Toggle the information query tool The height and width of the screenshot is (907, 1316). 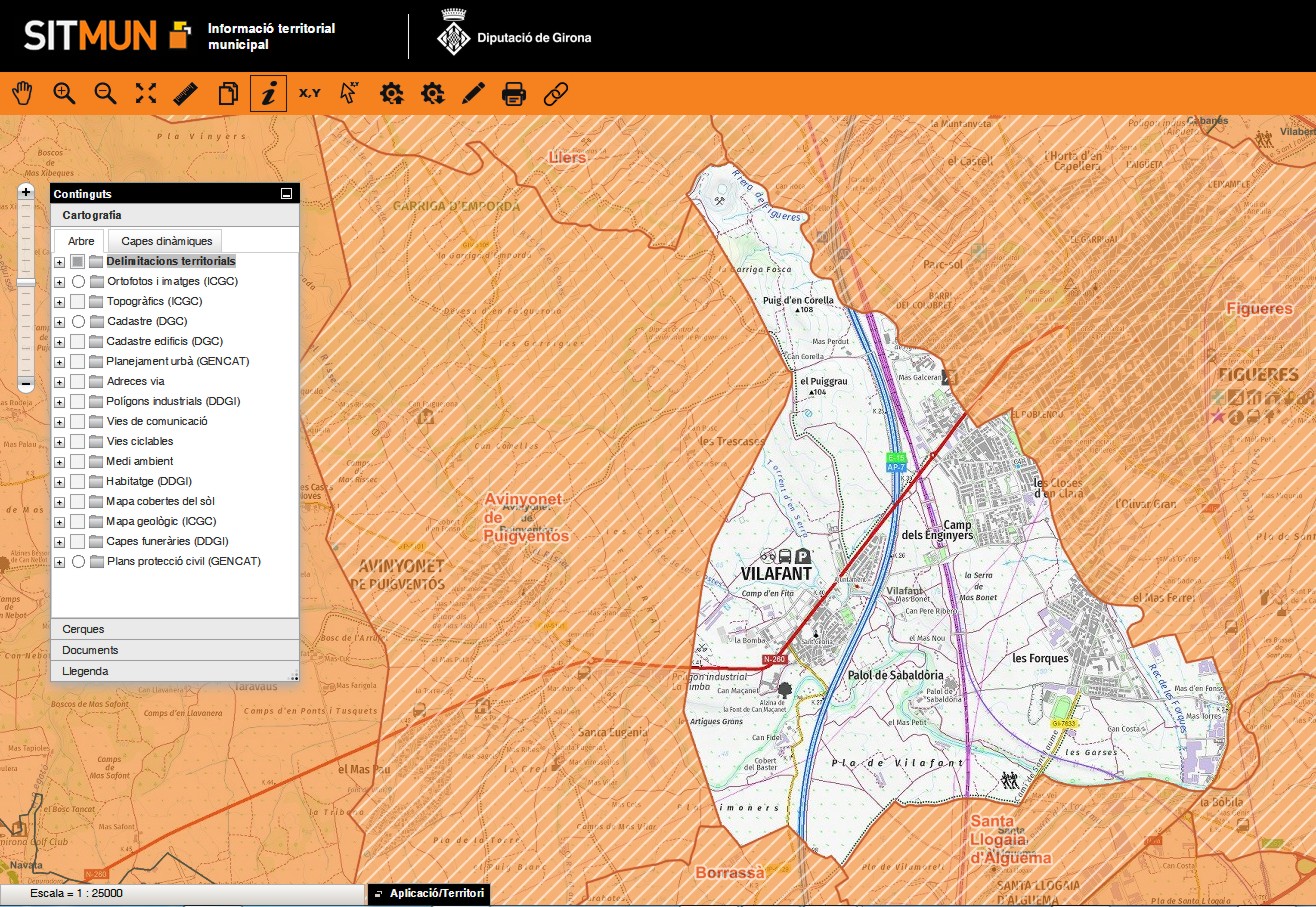268,94
